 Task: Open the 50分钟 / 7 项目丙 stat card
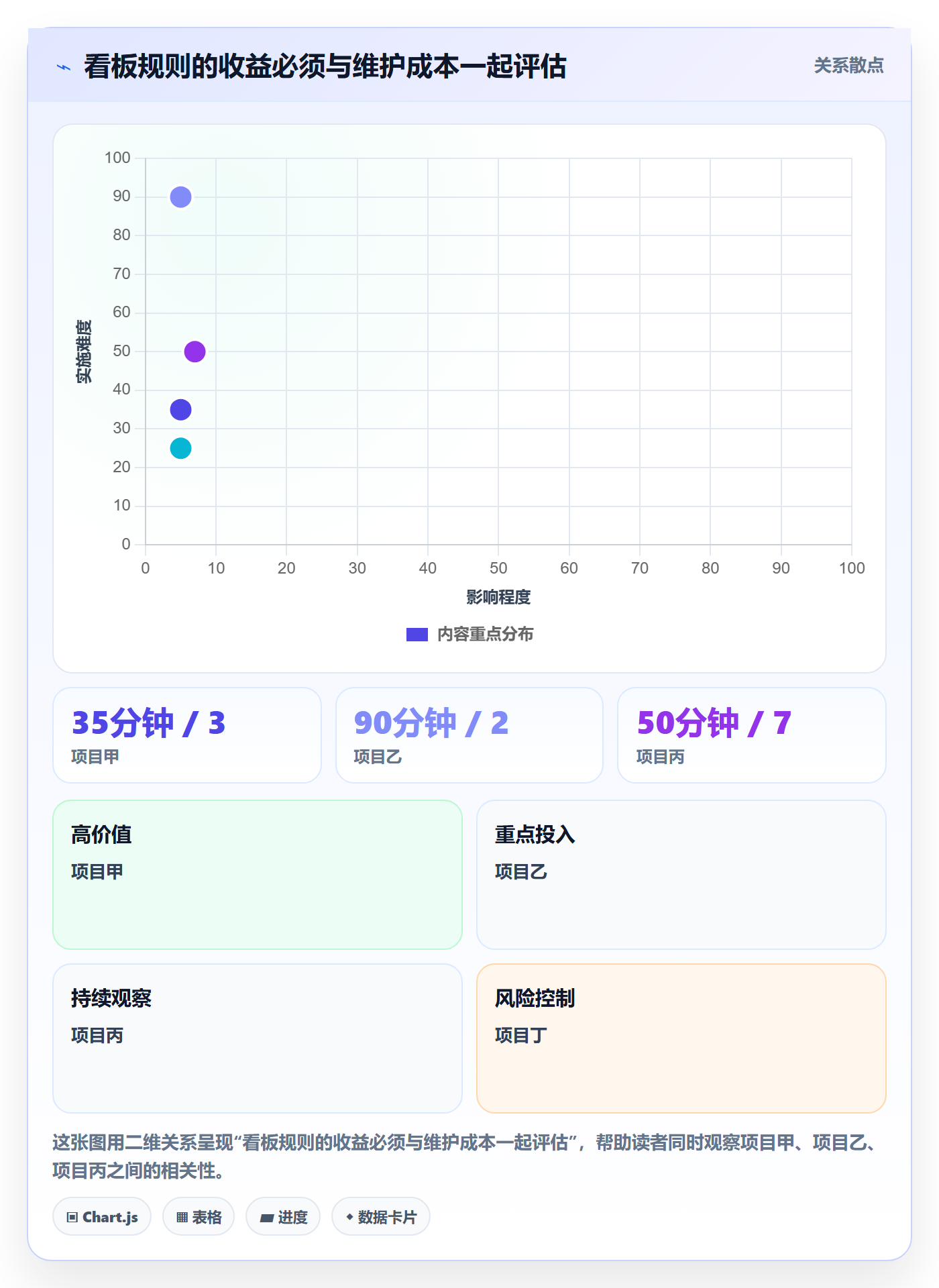(x=752, y=735)
